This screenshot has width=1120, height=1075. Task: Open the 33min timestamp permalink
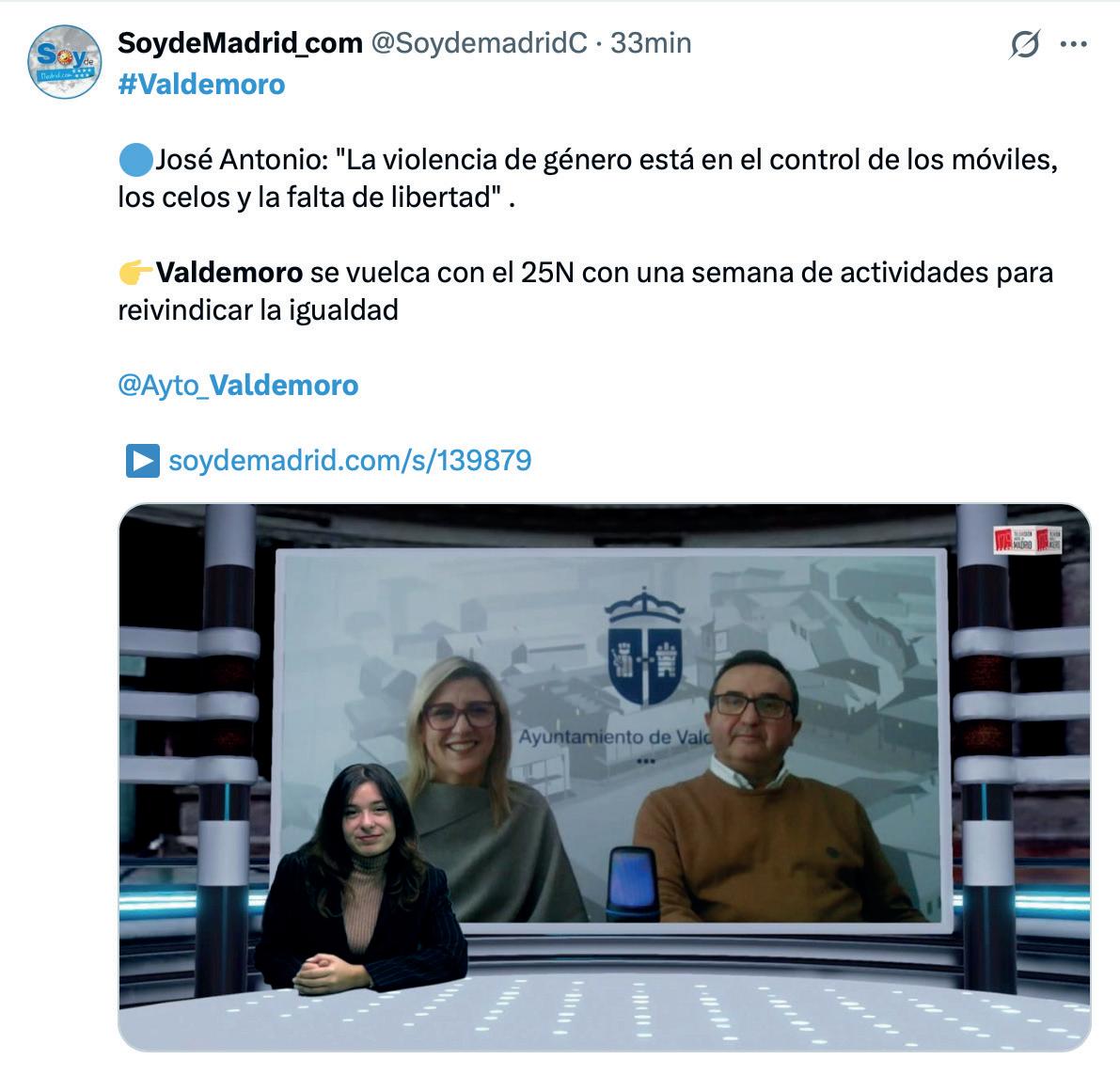[x=651, y=43]
